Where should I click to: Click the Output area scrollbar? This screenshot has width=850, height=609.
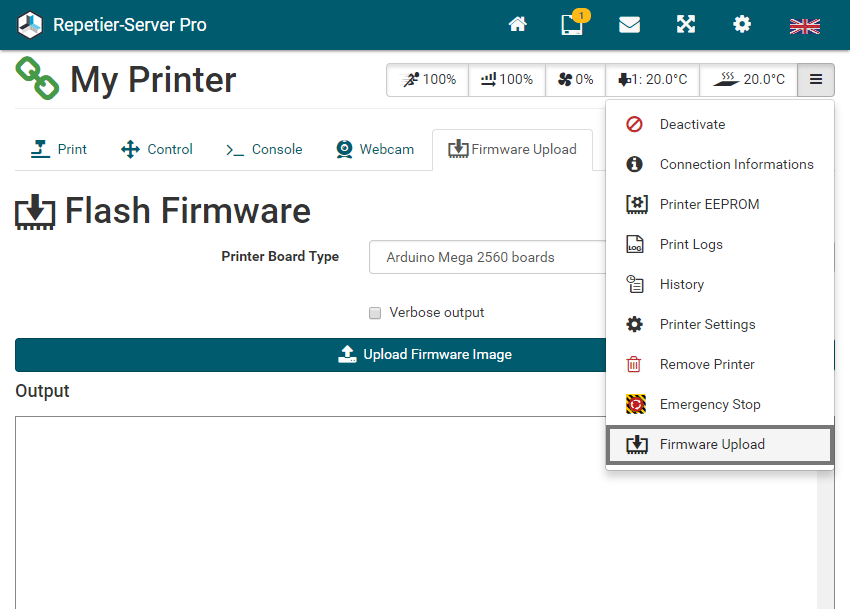825,540
